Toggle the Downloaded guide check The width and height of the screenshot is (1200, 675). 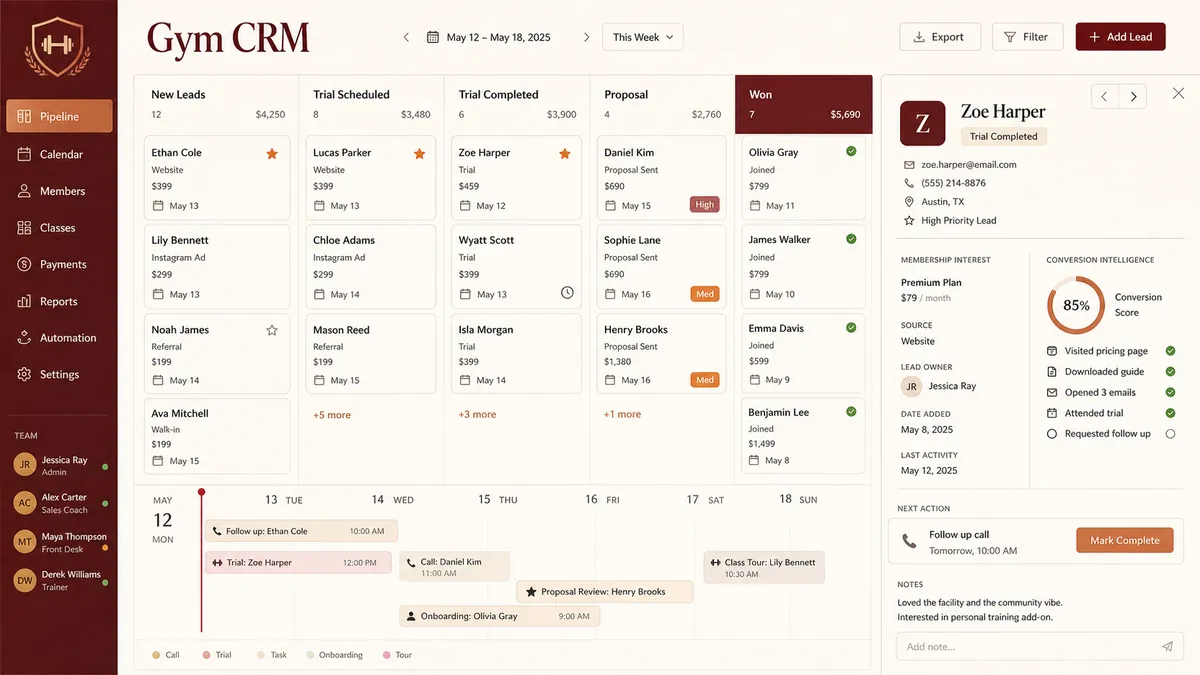tap(1170, 372)
